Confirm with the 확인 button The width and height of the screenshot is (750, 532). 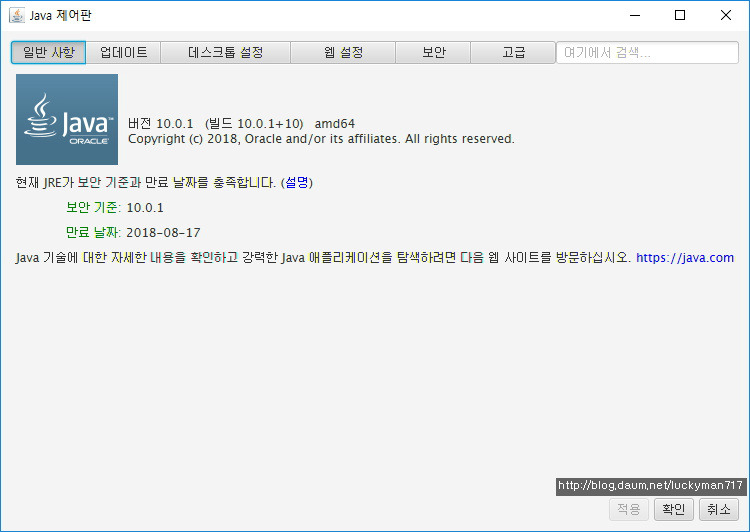tap(673, 509)
